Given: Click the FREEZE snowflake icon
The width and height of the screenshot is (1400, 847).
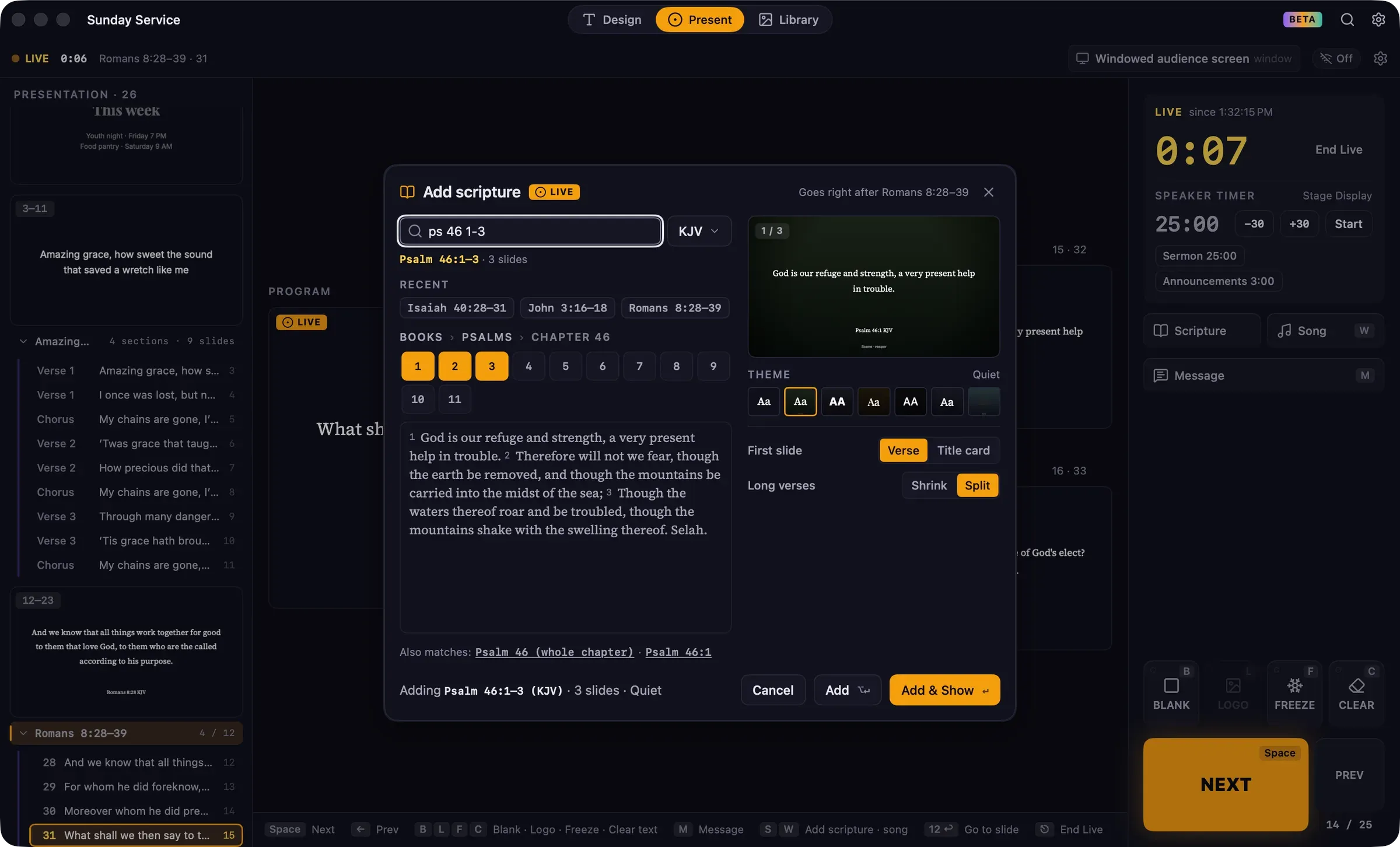Looking at the screenshot, I should (1294, 685).
